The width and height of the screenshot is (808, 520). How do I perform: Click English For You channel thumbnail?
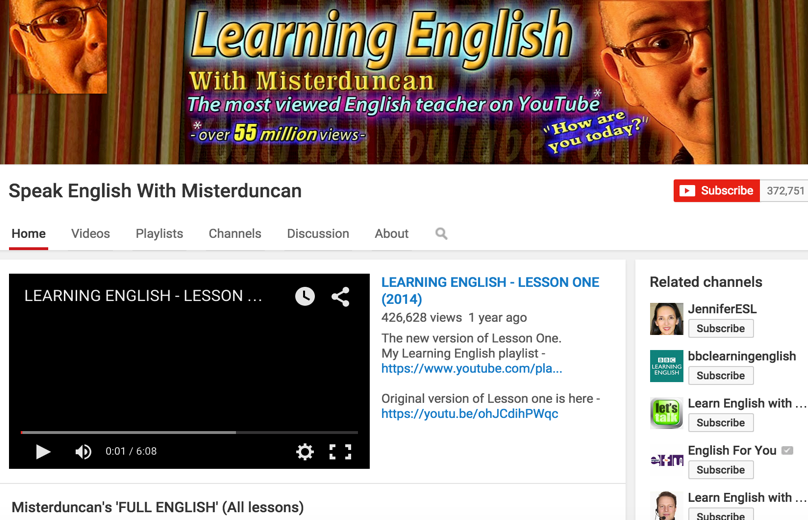(x=666, y=460)
